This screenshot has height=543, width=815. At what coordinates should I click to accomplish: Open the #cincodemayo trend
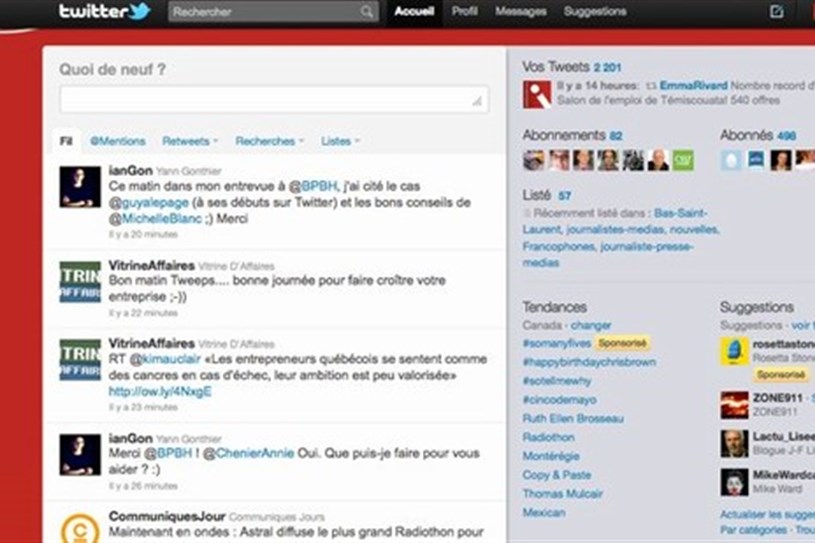560,400
